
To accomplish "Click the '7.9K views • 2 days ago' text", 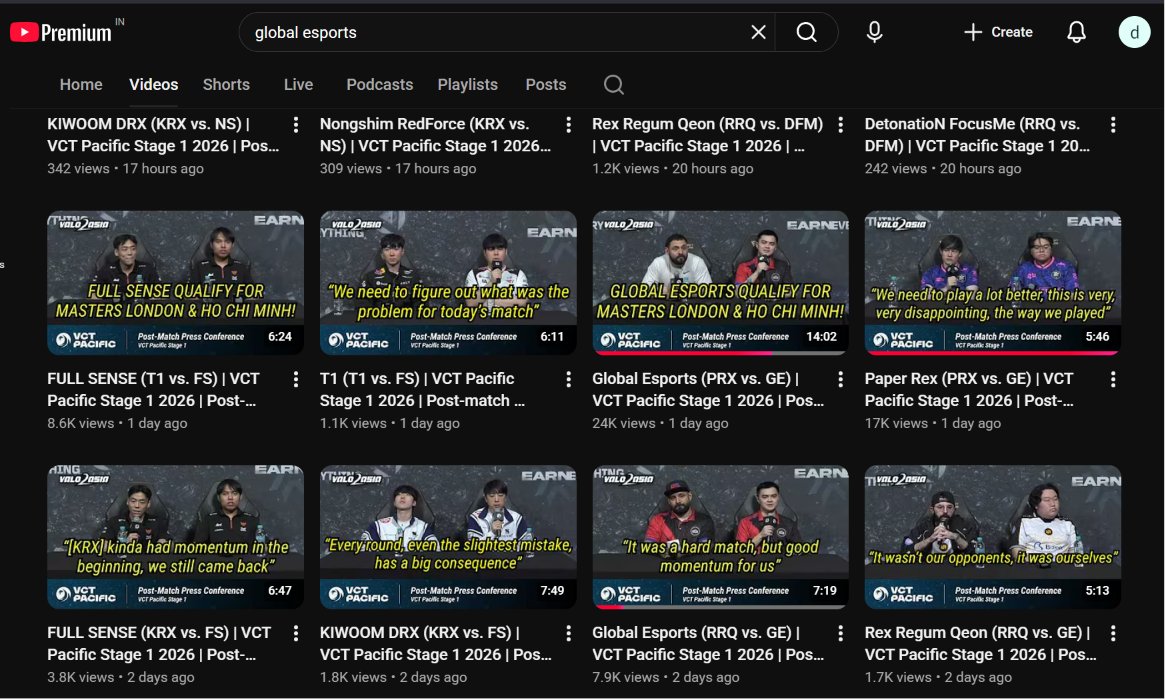I will click(x=666, y=677).
